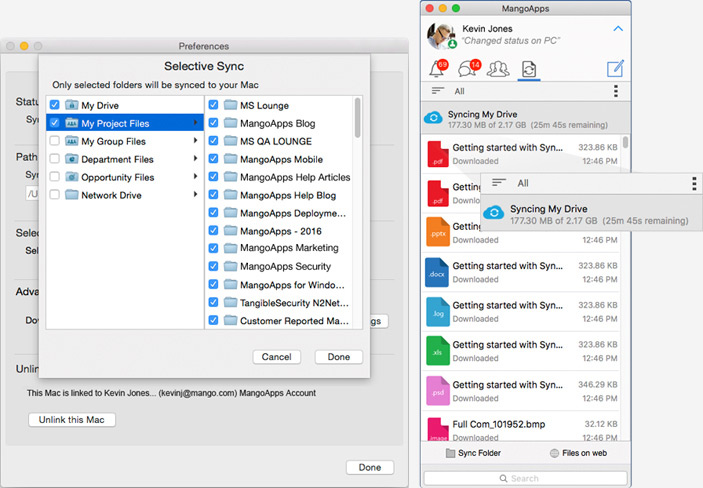This screenshot has height=488, width=703.
Task: Uncheck the Customer Reported Ma... checkbox
Action: click(x=213, y=320)
